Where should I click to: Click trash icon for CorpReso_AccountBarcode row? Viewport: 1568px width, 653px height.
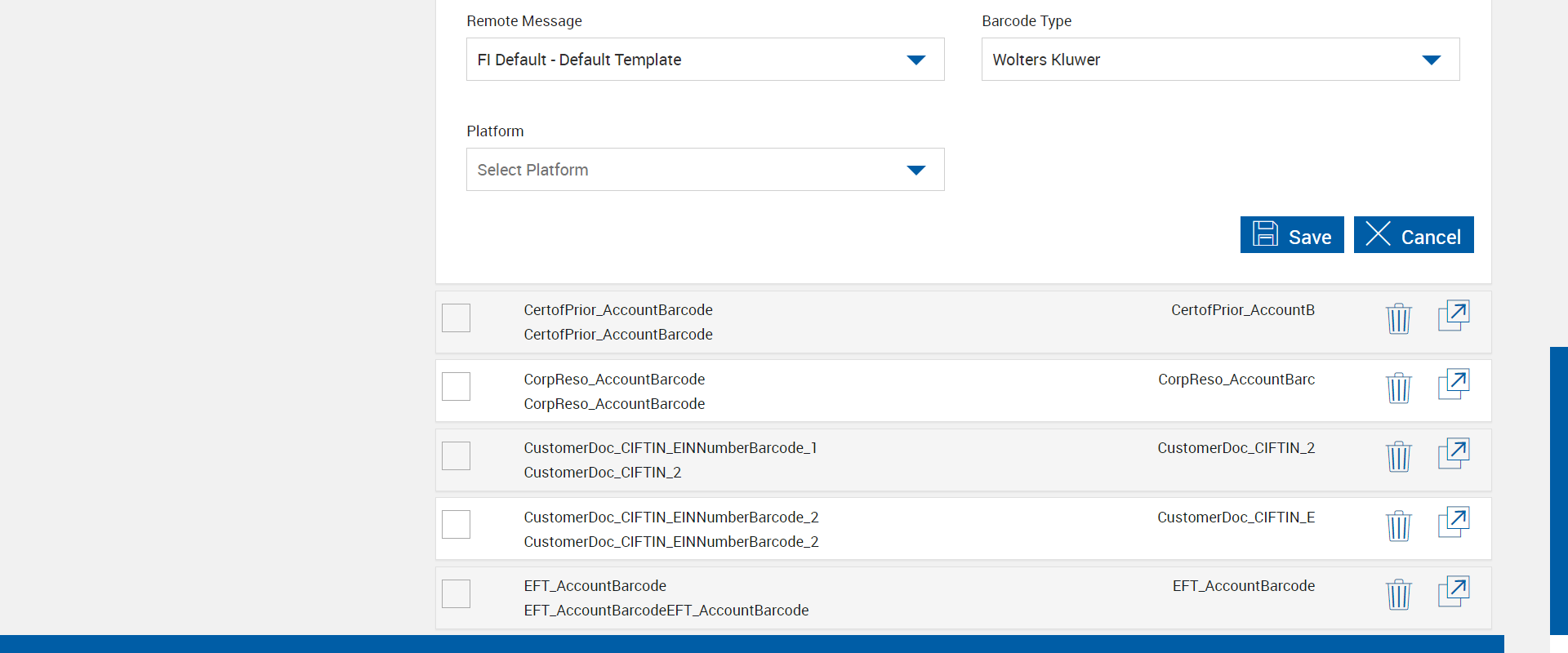(1398, 388)
